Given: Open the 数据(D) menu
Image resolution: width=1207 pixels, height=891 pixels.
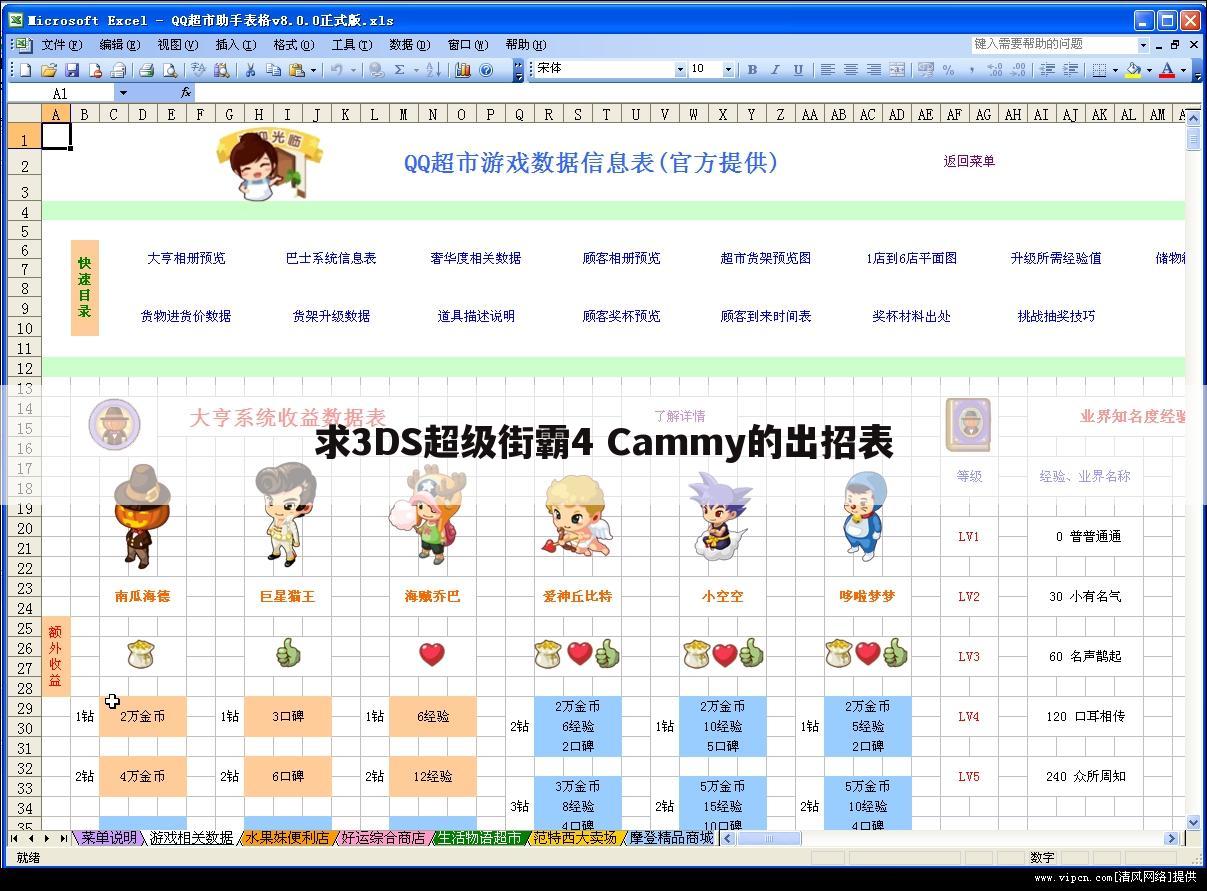Looking at the screenshot, I should [x=409, y=45].
